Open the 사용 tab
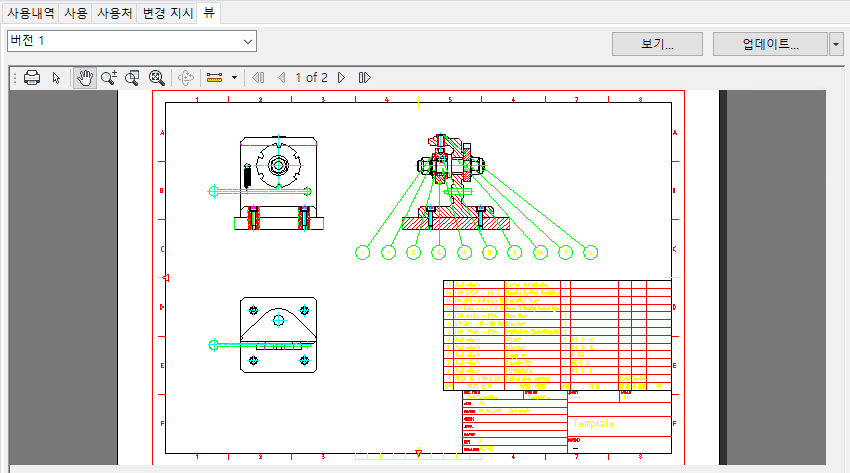The width and height of the screenshot is (850, 473). click(75, 13)
